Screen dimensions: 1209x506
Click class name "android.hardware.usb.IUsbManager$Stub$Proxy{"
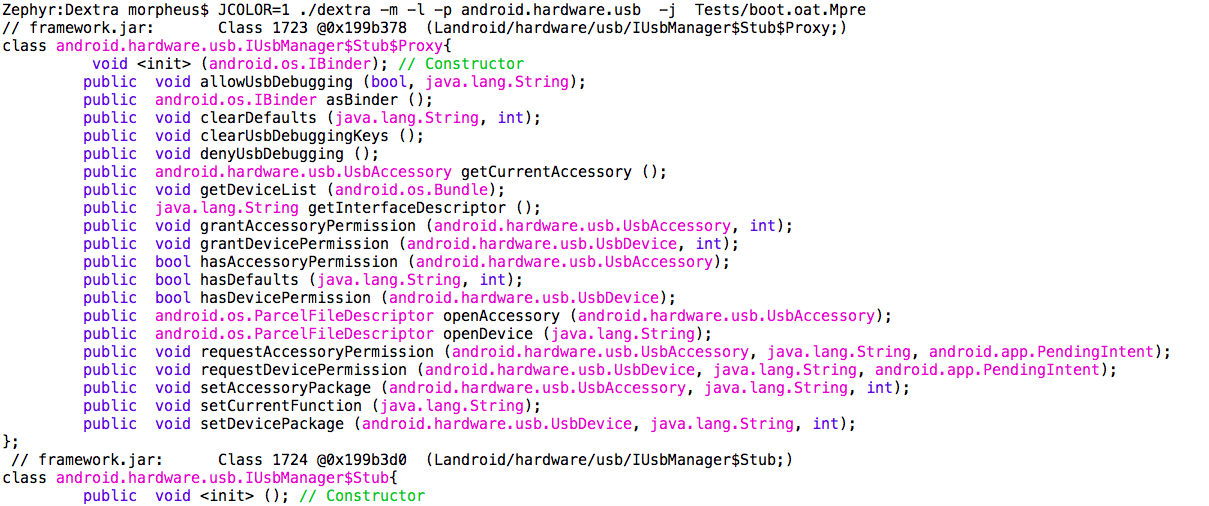coord(254,46)
